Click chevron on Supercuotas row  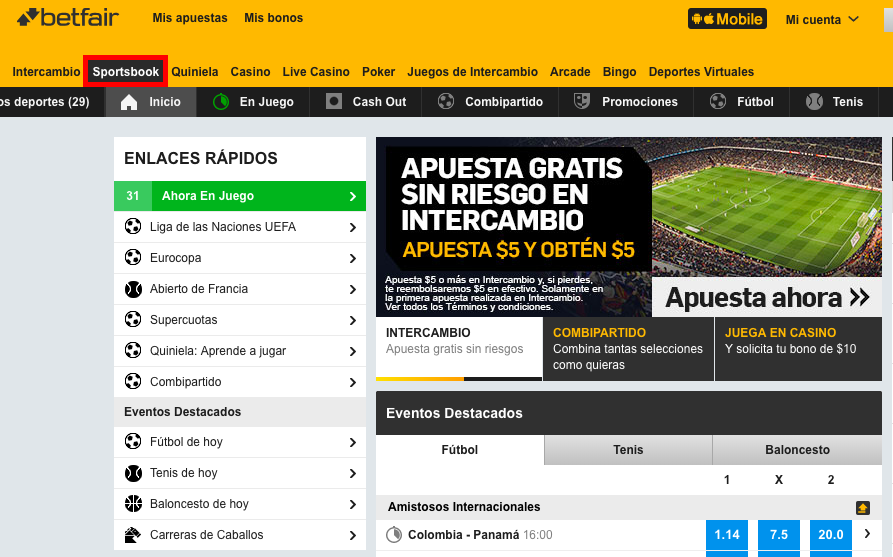353,320
